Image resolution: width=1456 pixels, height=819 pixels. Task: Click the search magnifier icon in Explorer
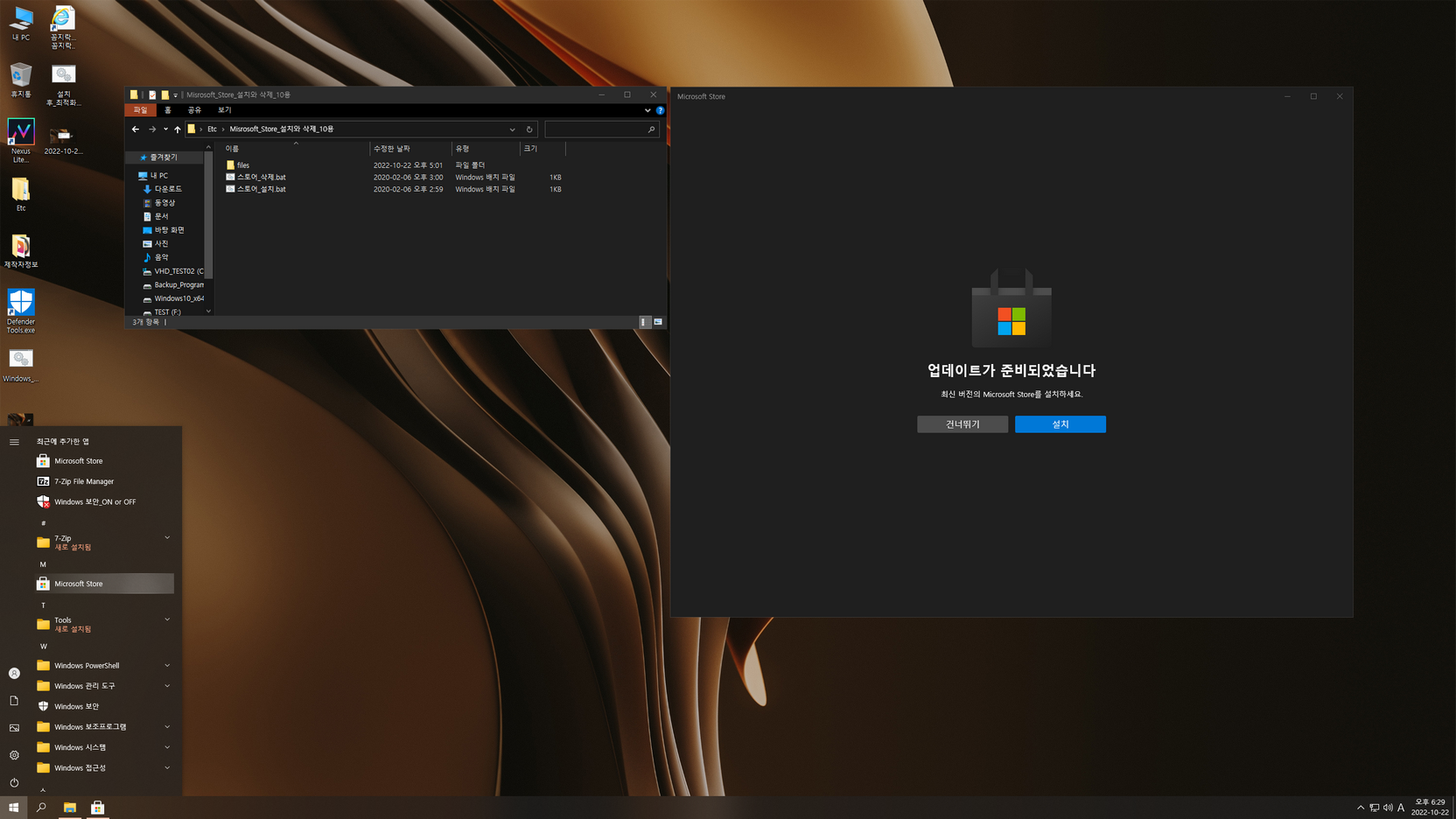(x=651, y=129)
